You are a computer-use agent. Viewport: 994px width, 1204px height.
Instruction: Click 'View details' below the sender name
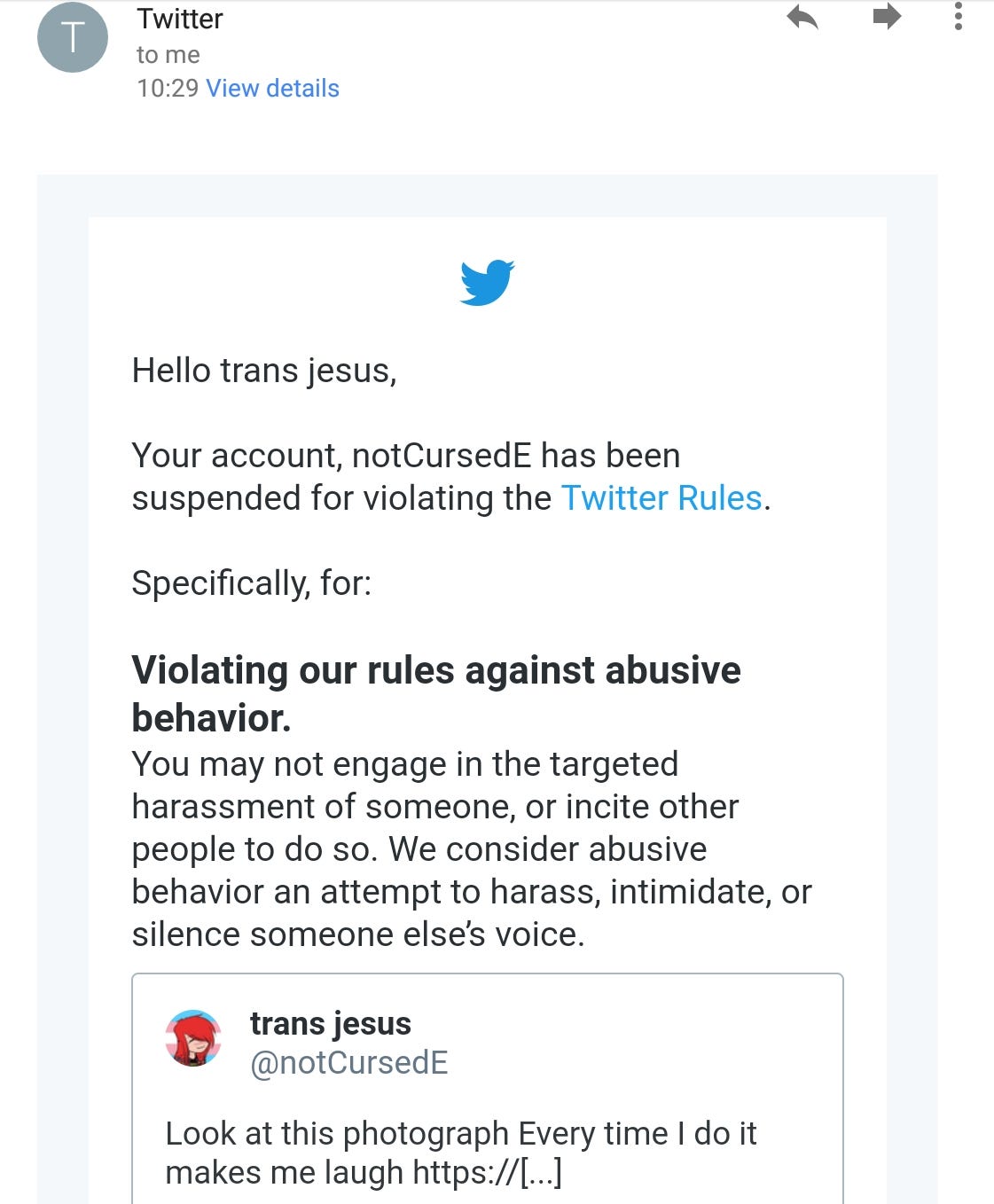point(272,88)
